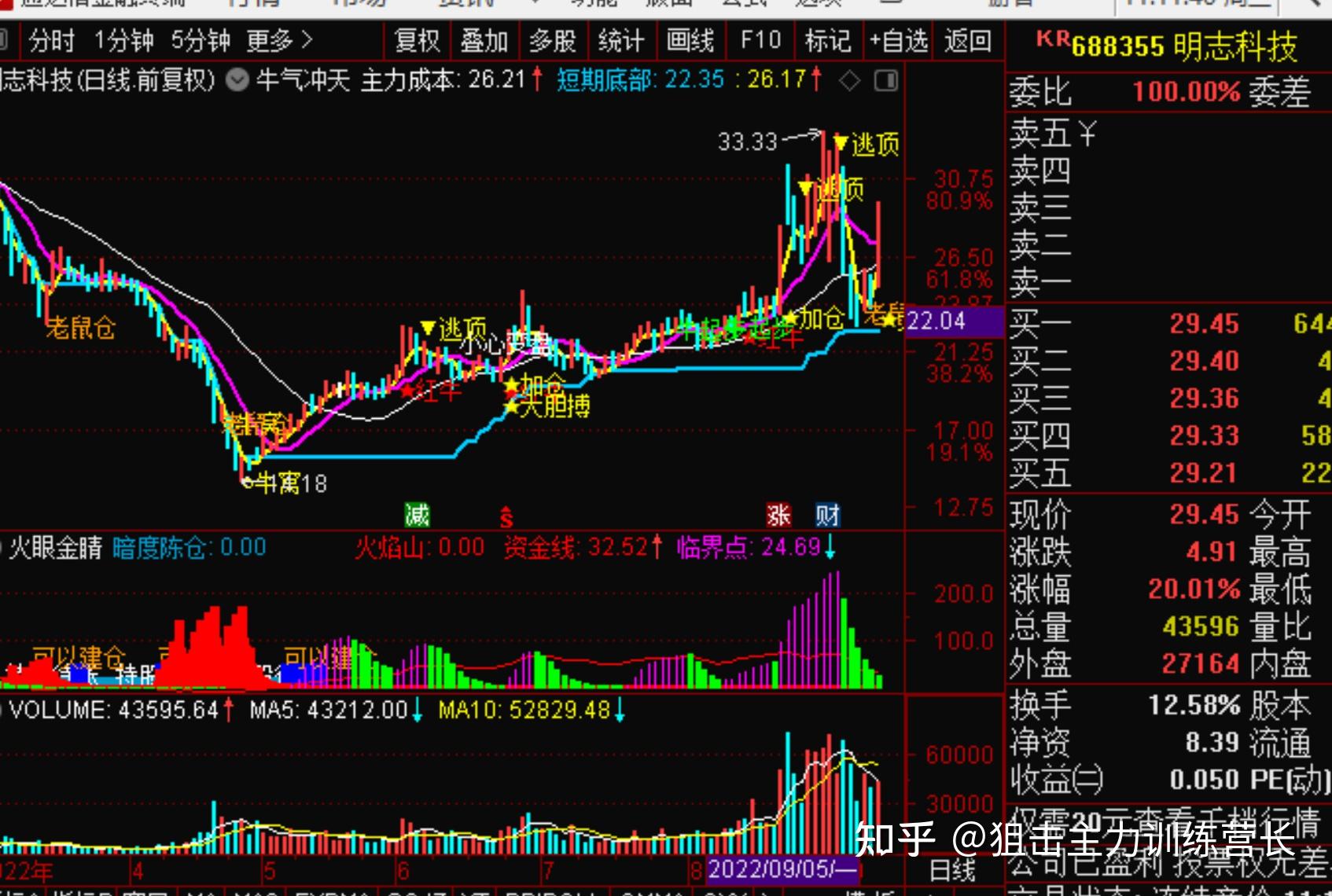The height and width of the screenshot is (896, 1332).
Task: Click 叠加 overlay button
Action: pyautogui.click(x=484, y=41)
